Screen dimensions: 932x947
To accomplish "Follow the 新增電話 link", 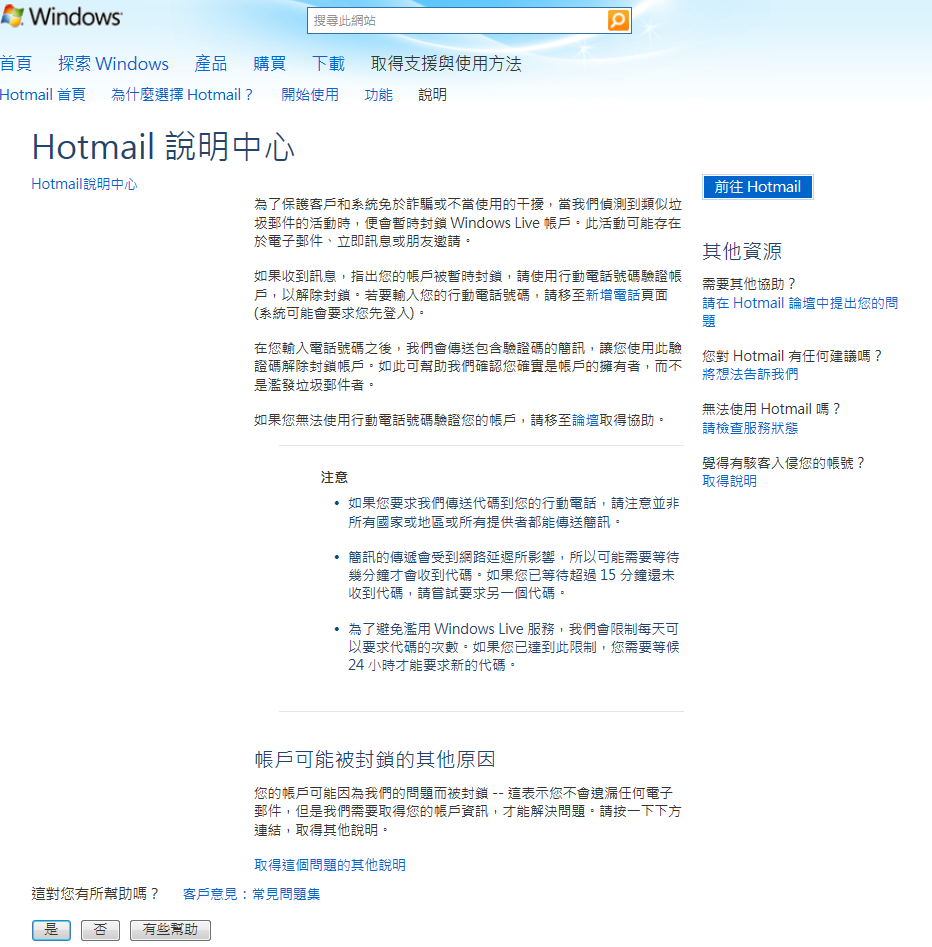I will 612,295.
